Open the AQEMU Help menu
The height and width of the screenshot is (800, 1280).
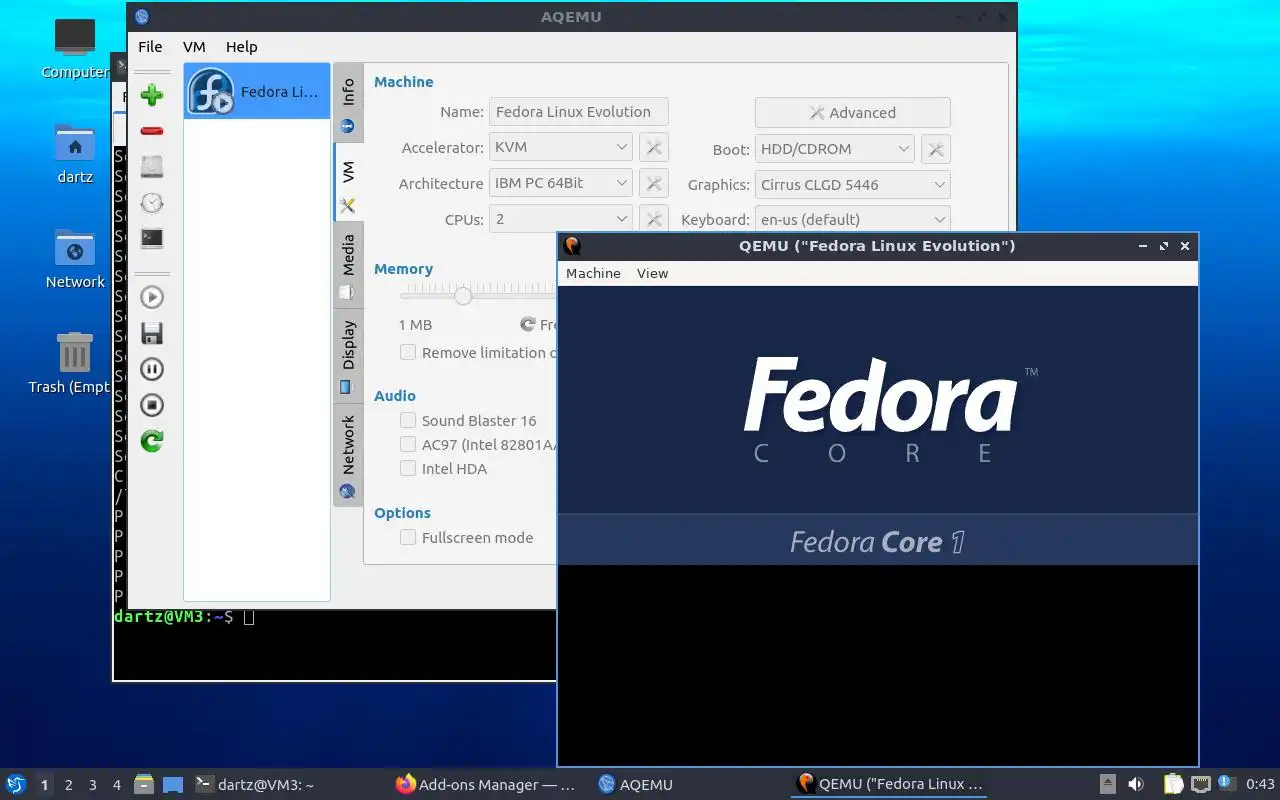[x=241, y=47]
